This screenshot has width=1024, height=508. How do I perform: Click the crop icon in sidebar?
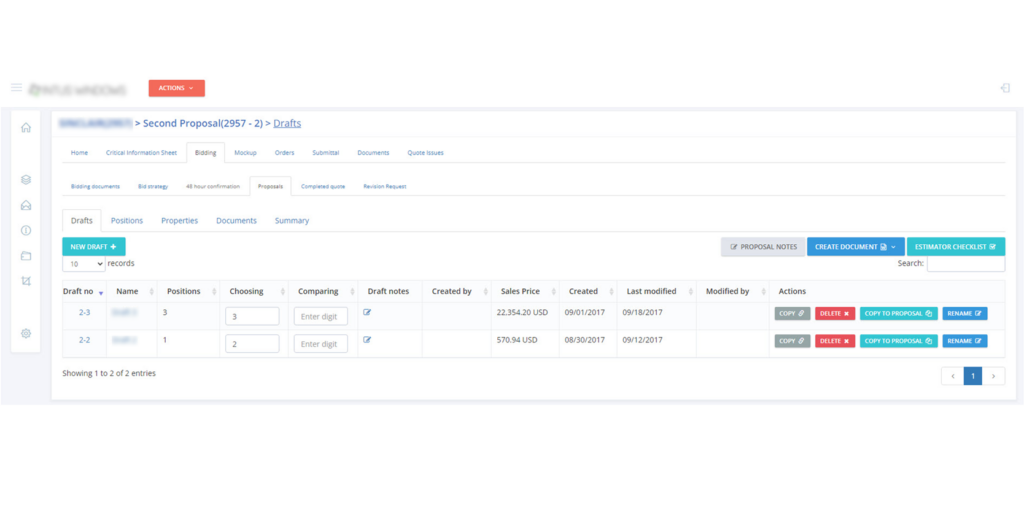(x=26, y=281)
